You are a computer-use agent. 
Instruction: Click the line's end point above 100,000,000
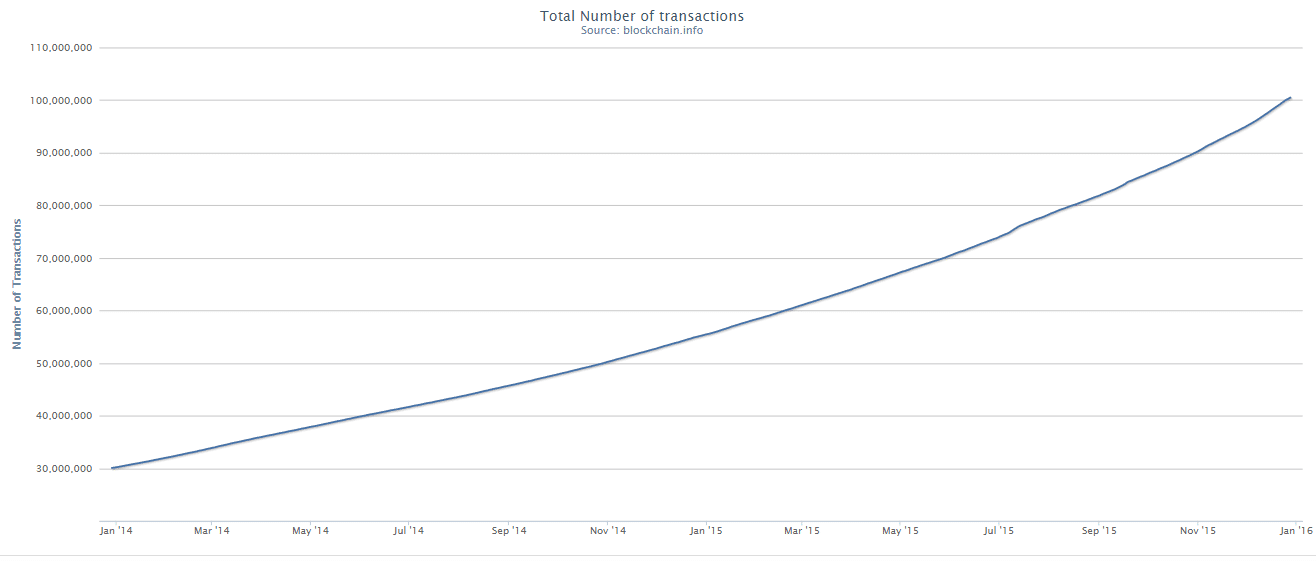(x=1290, y=98)
